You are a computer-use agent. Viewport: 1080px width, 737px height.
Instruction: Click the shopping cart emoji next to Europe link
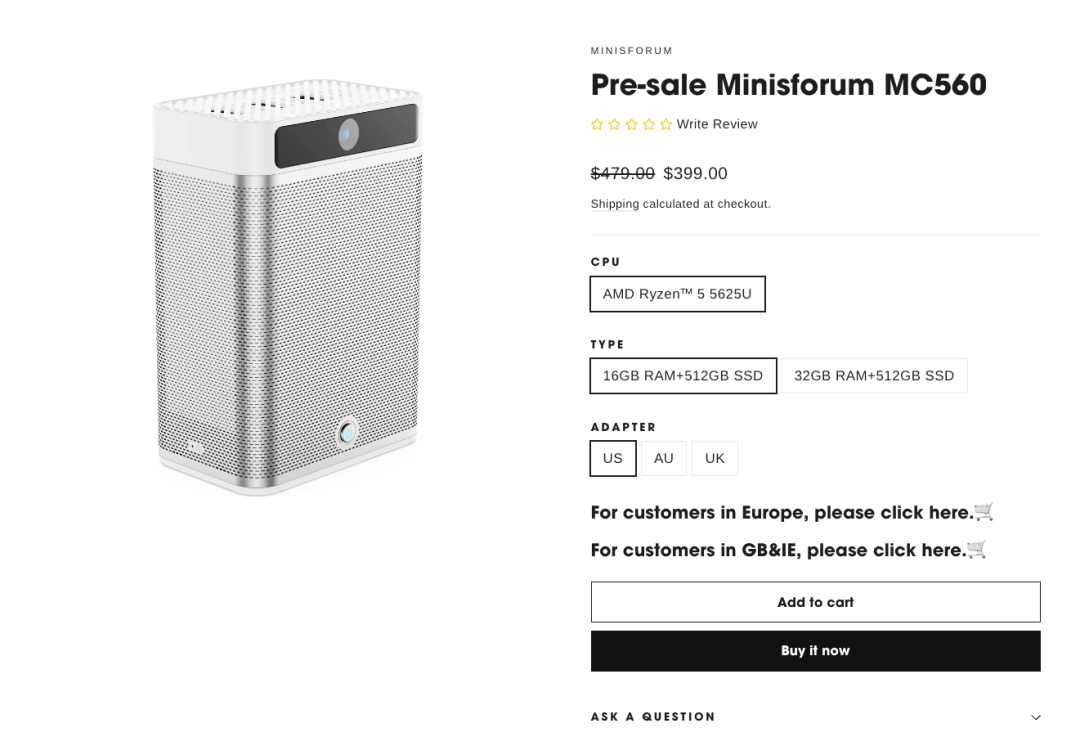[x=982, y=512]
